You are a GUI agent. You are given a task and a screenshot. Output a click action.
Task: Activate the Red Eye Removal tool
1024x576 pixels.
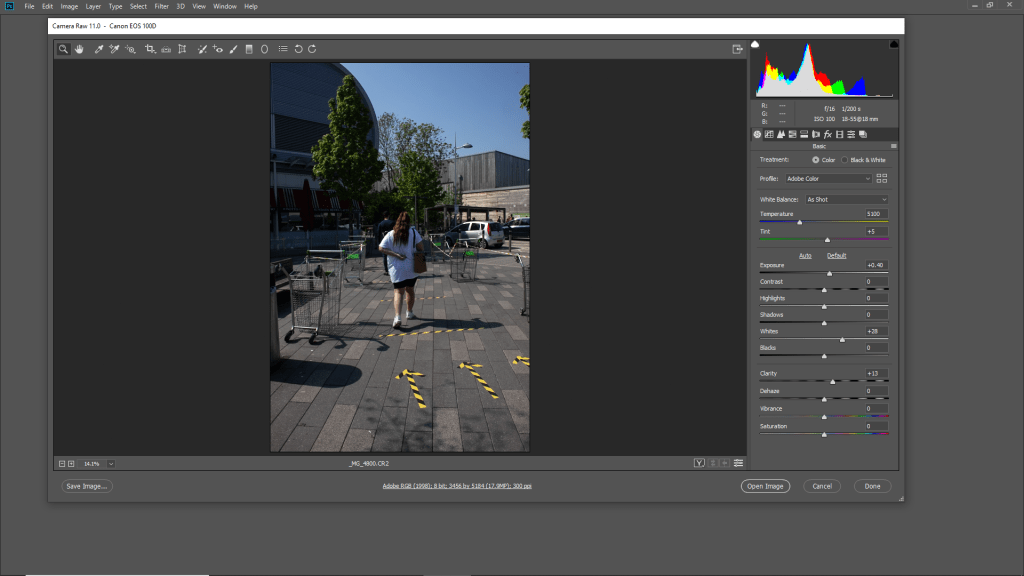[217, 48]
